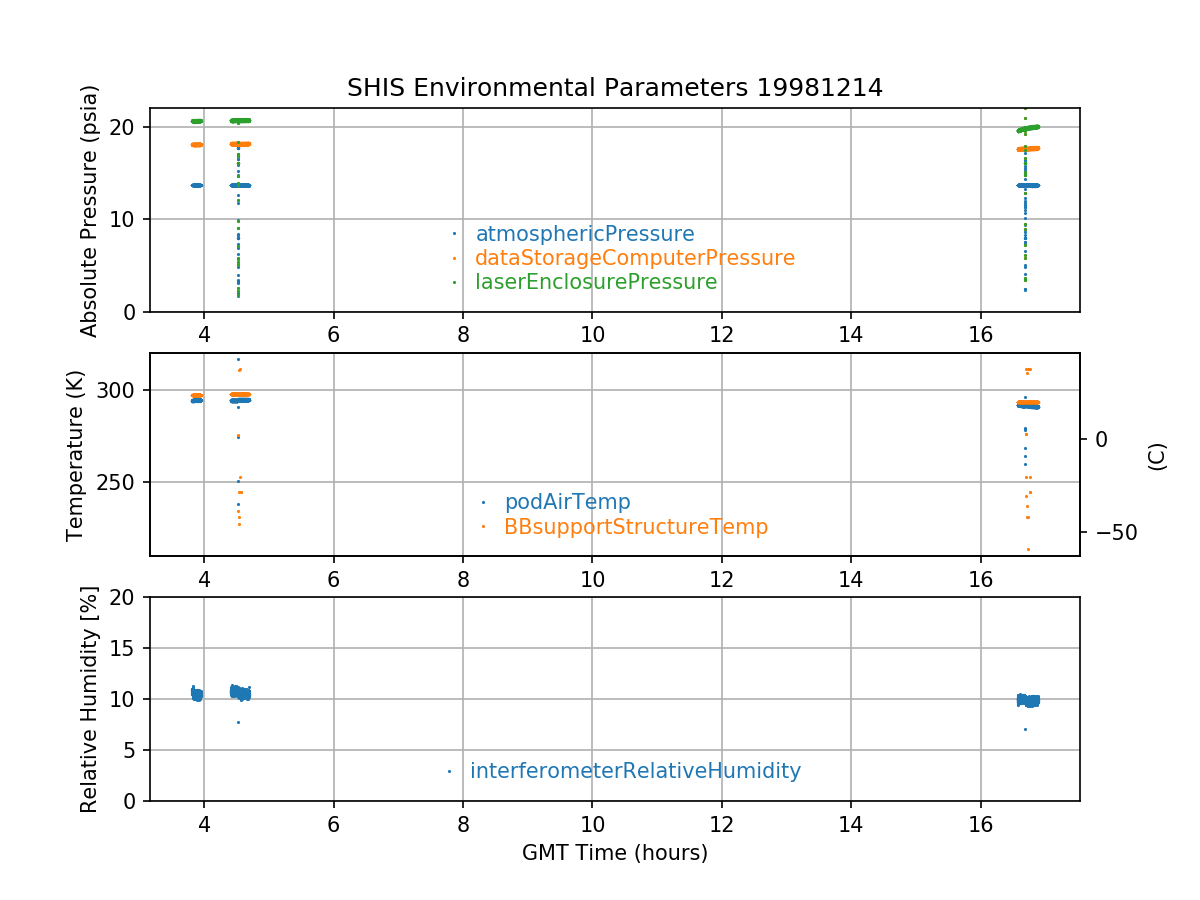
Task: Click the green marker beside laserEnclosurePressure
Action: [x=454, y=282]
